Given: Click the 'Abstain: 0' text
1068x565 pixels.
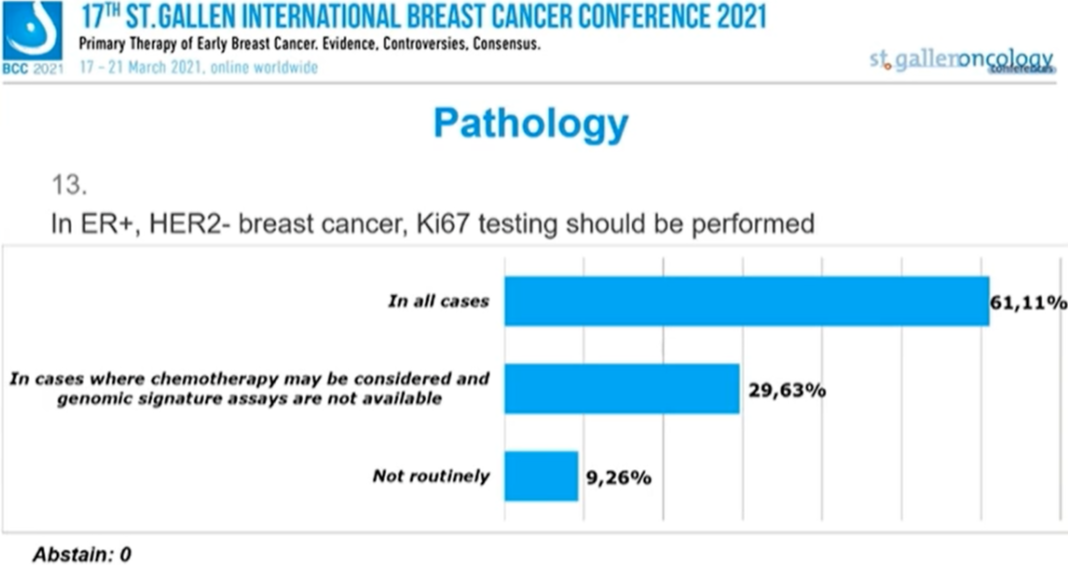Looking at the screenshot, I should [82, 553].
